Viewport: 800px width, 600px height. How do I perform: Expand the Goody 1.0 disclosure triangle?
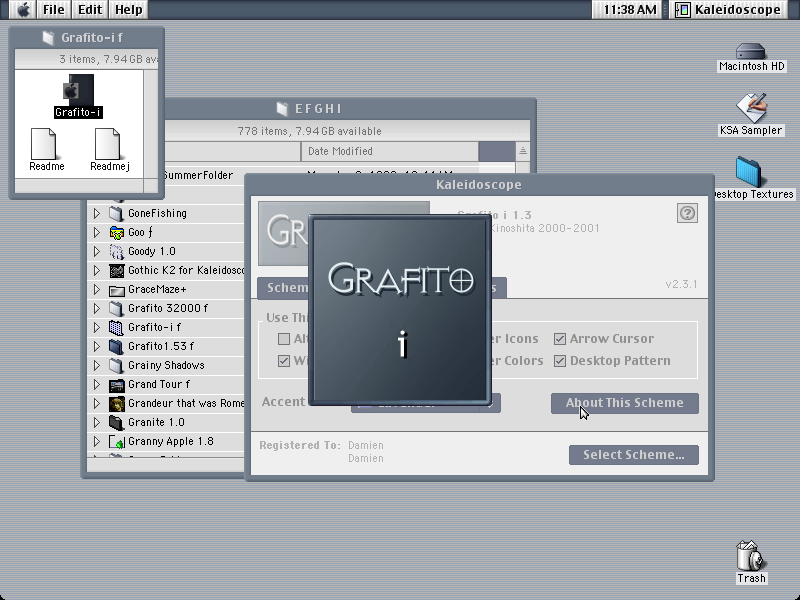click(x=96, y=252)
